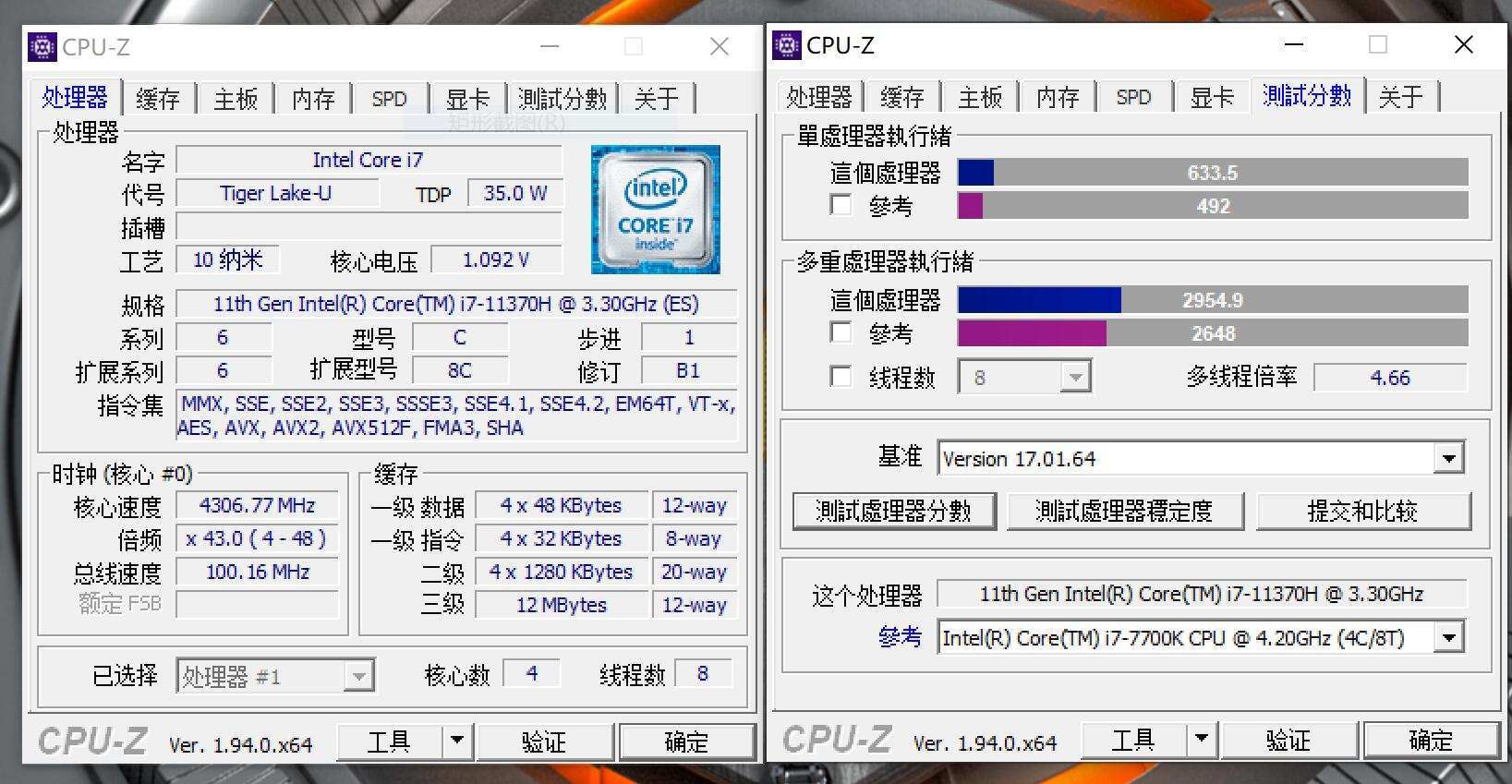Image resolution: width=1512 pixels, height=784 pixels.
Task: Click the single-thread reference 492 bar
Action: pos(1213,206)
